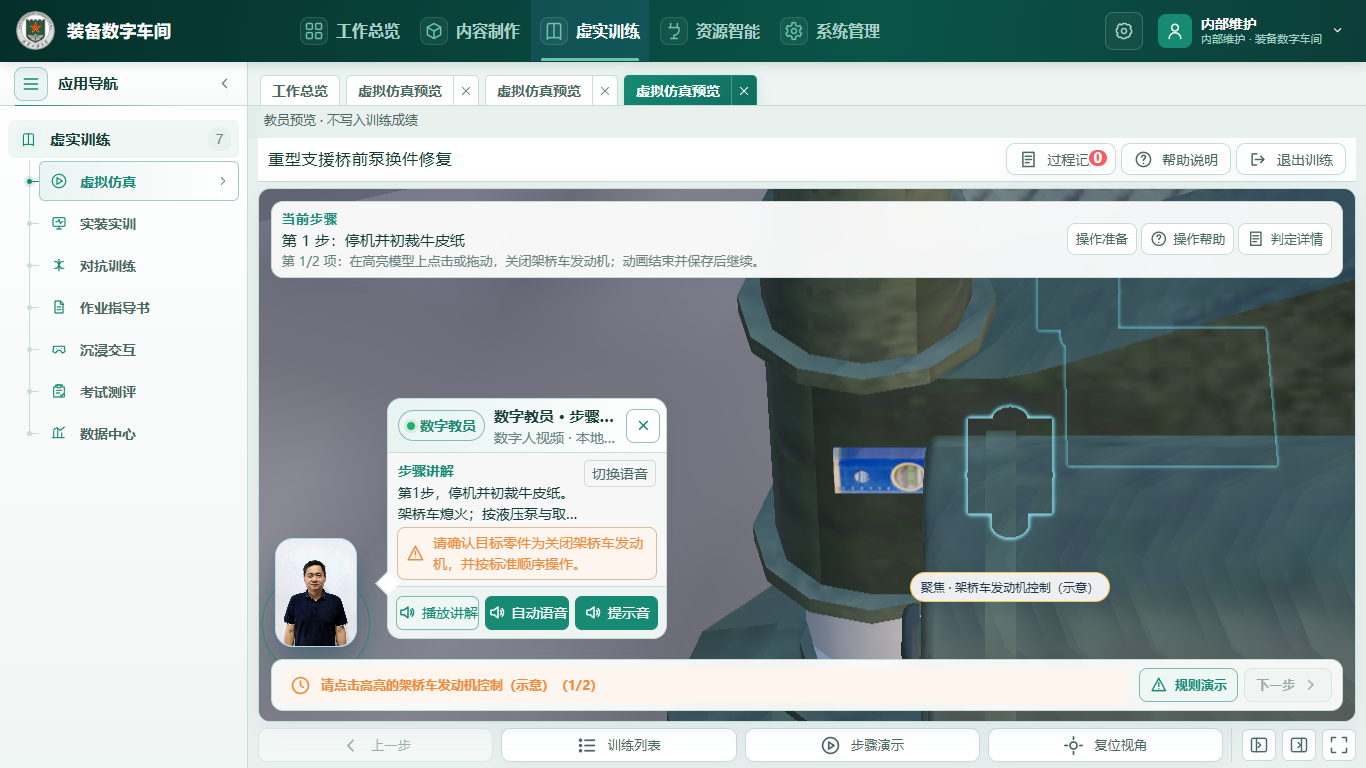The width and height of the screenshot is (1366, 768).
Task: Click the 装备数字车间 logo emblem
Action: [36, 31]
